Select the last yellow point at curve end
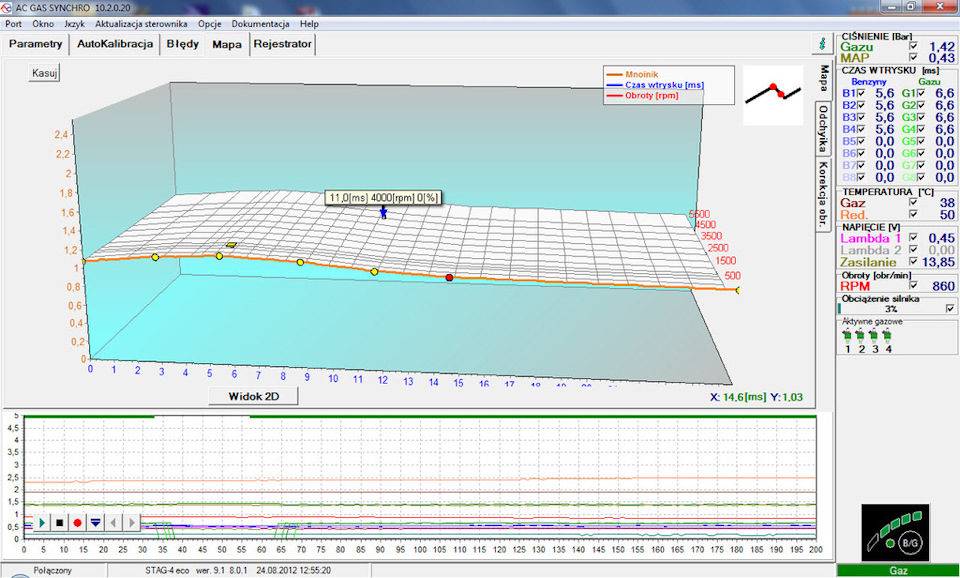This screenshot has width=960, height=578. coord(738,290)
